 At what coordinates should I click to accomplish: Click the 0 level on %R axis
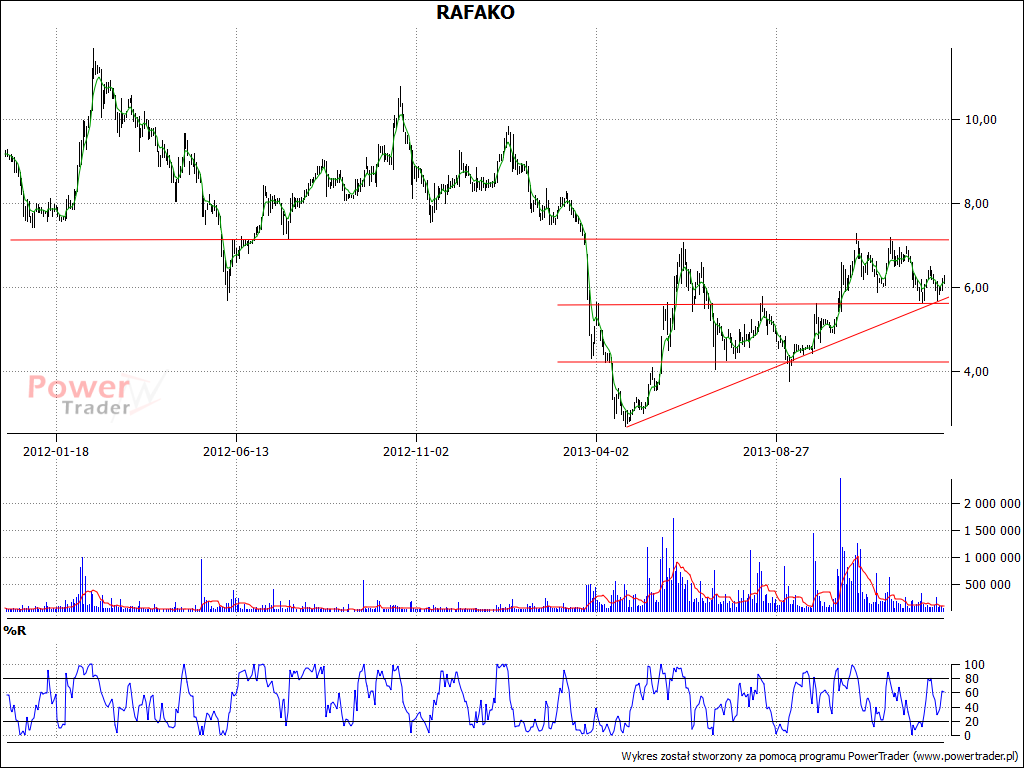coord(966,736)
